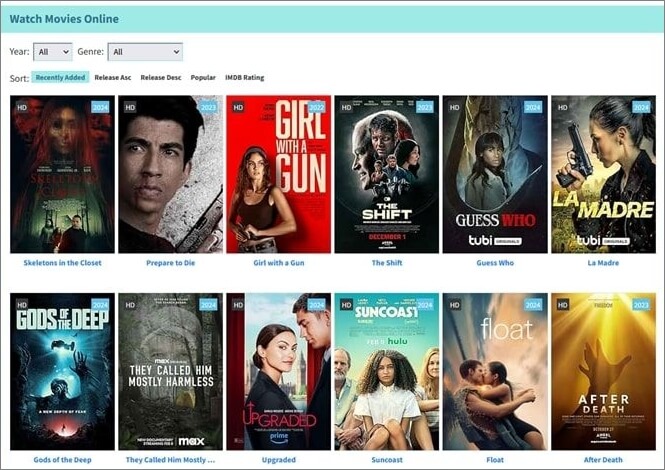Sort by Recently Added
The width and height of the screenshot is (665, 470).
click(60, 77)
